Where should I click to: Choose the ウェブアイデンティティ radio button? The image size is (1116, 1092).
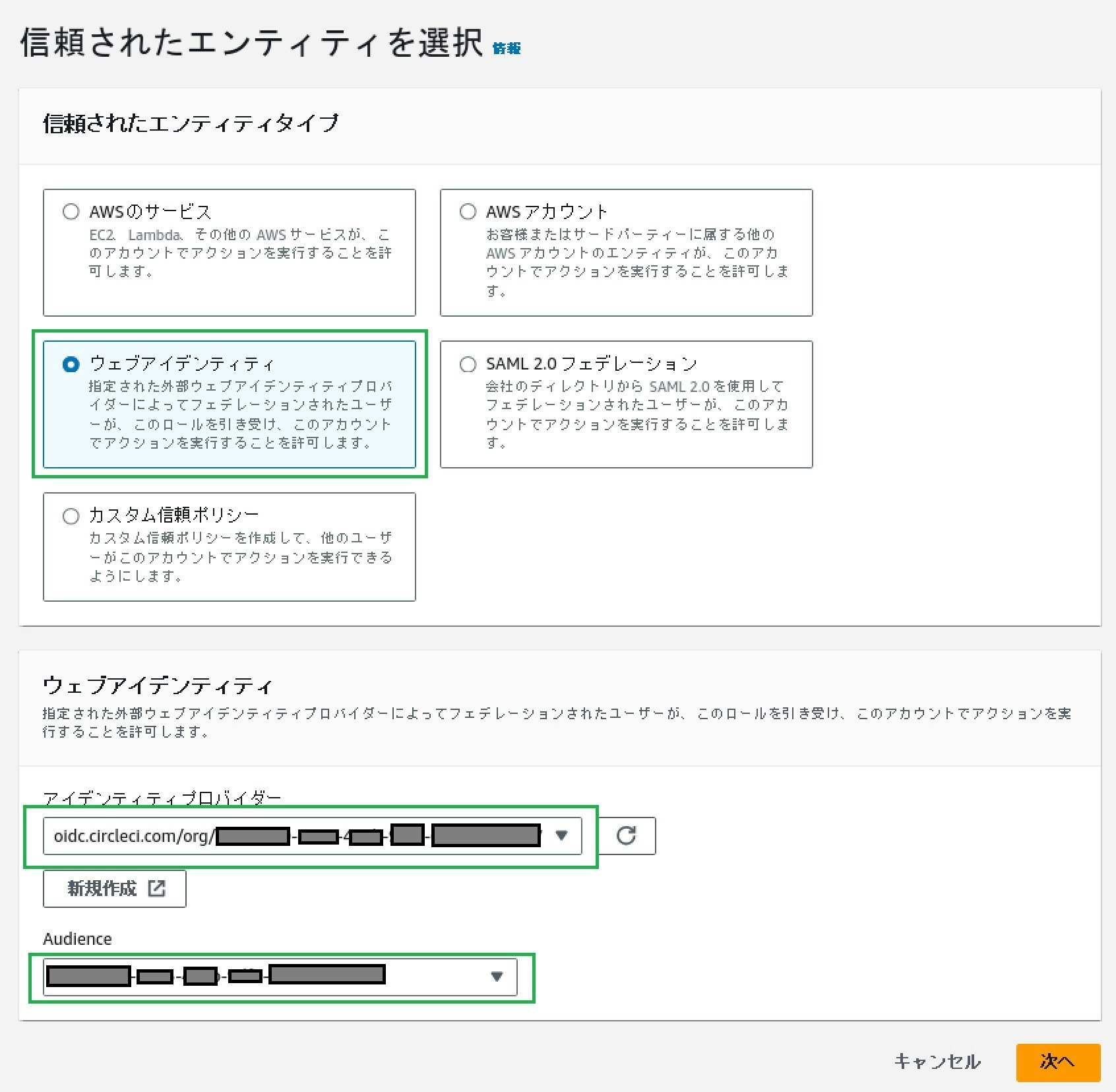coord(71,364)
